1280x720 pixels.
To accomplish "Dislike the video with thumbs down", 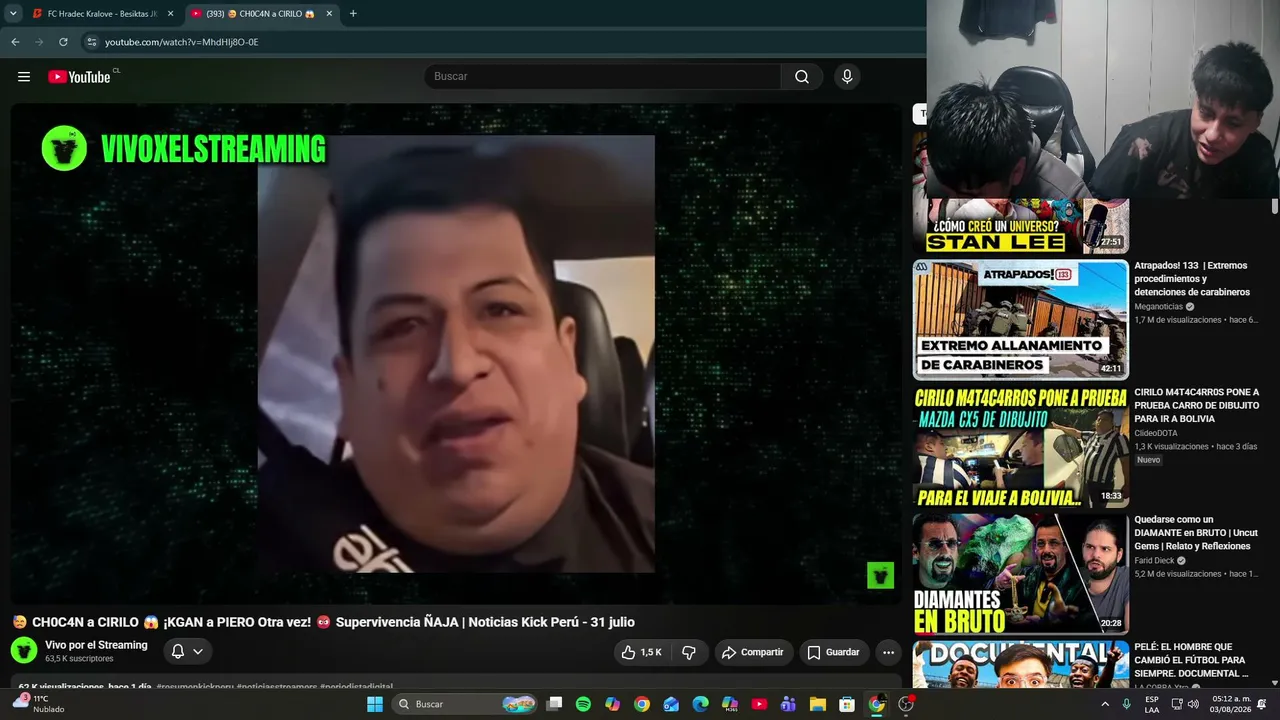I will 689,652.
